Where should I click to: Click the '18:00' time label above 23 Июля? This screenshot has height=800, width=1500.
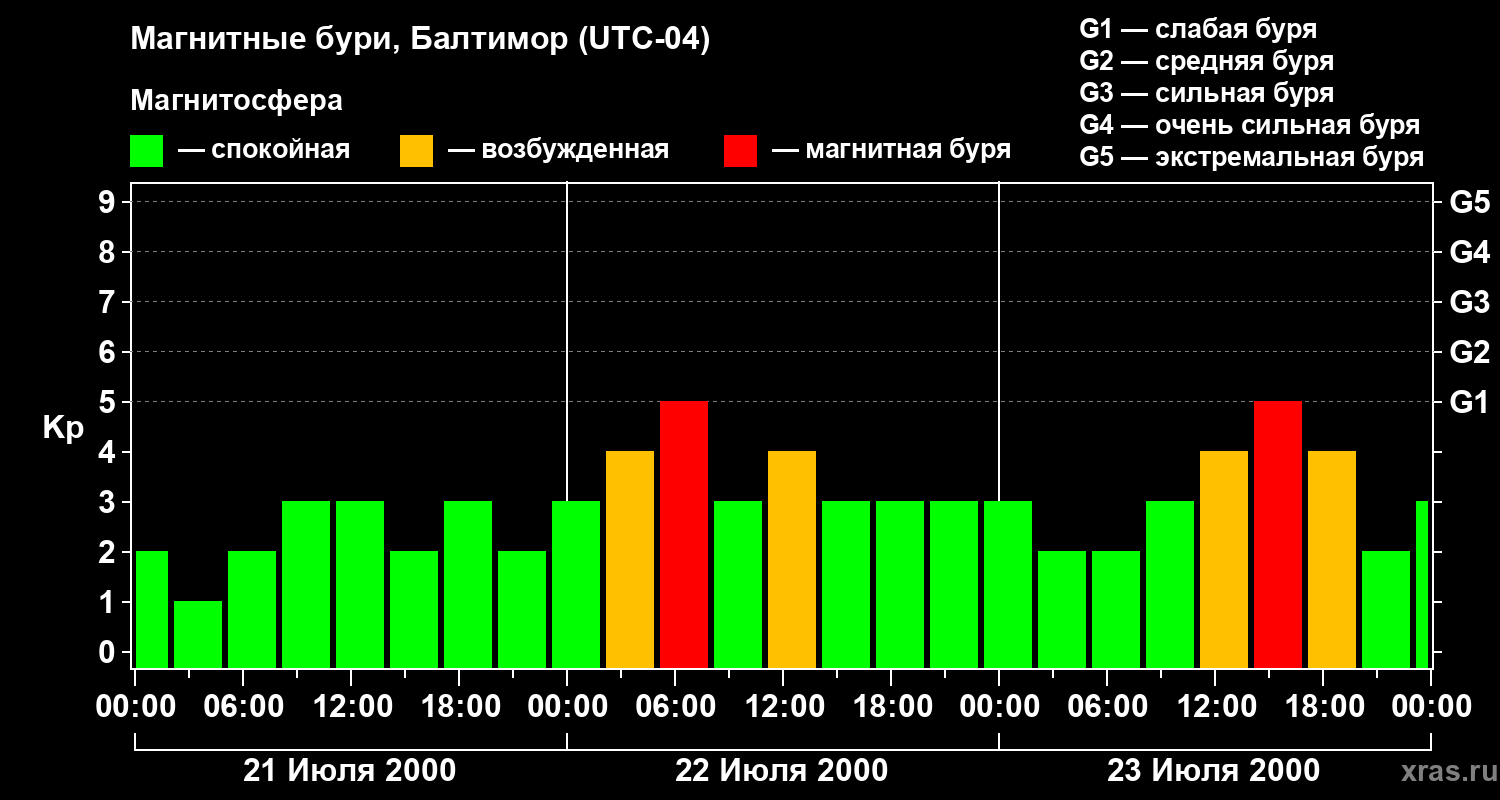point(1323,706)
